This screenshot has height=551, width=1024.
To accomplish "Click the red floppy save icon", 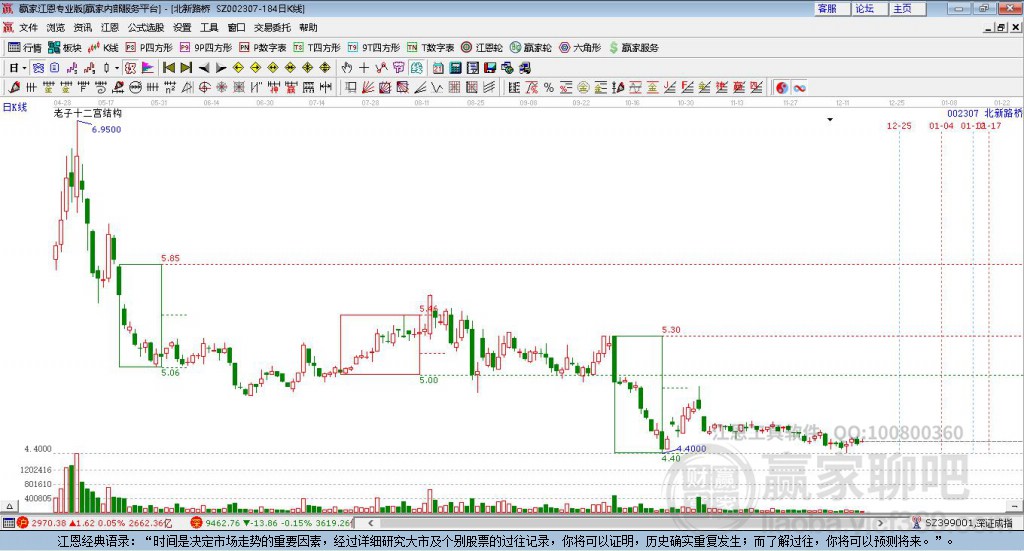I will (x=490, y=68).
